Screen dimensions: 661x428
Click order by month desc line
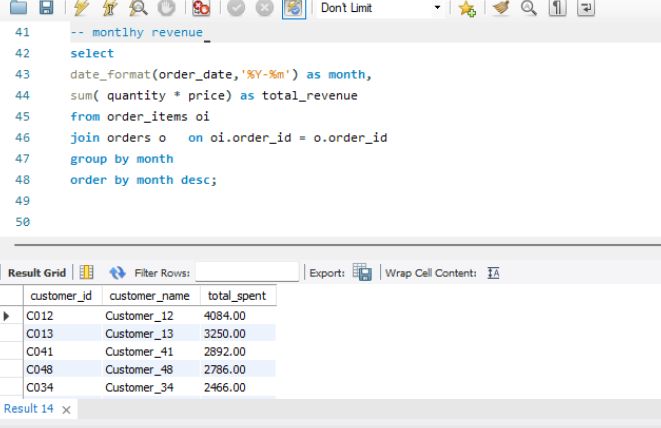pos(143,180)
